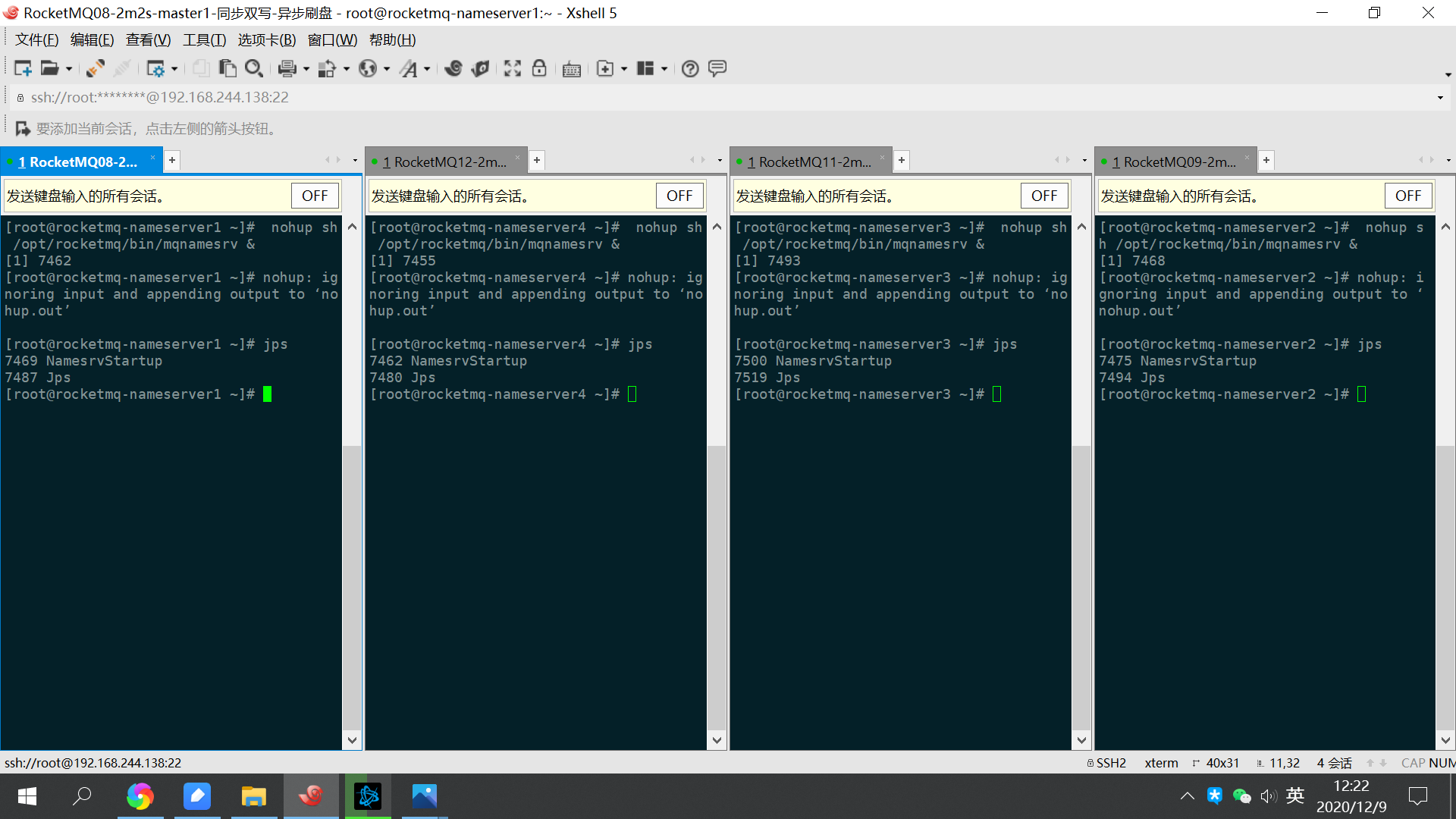Expand address bar history dropdown
Viewport: 1456px width, 819px height.
click(1440, 98)
